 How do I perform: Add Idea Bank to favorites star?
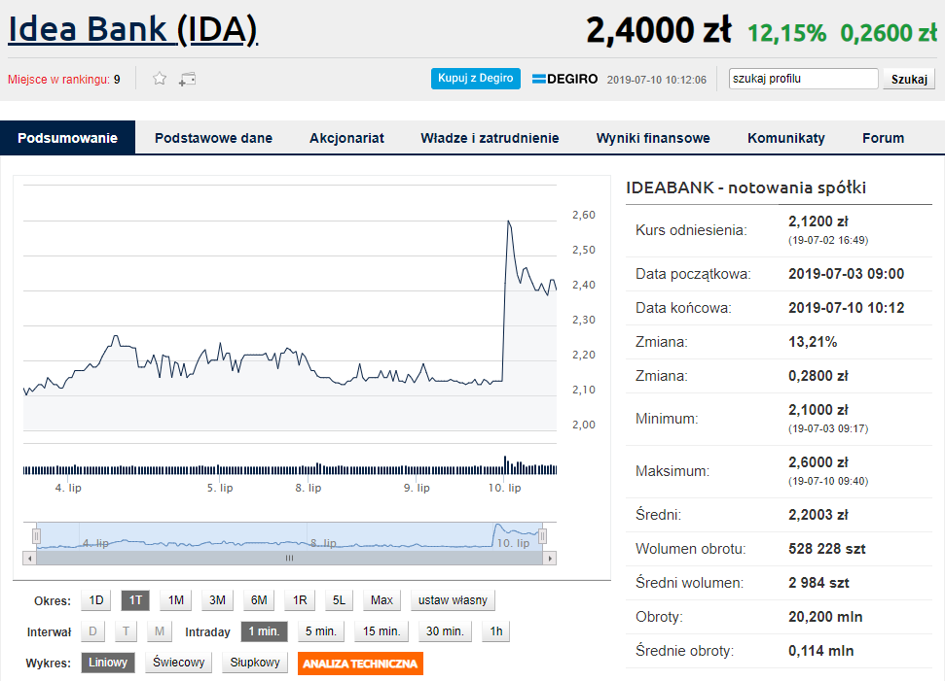(x=159, y=78)
